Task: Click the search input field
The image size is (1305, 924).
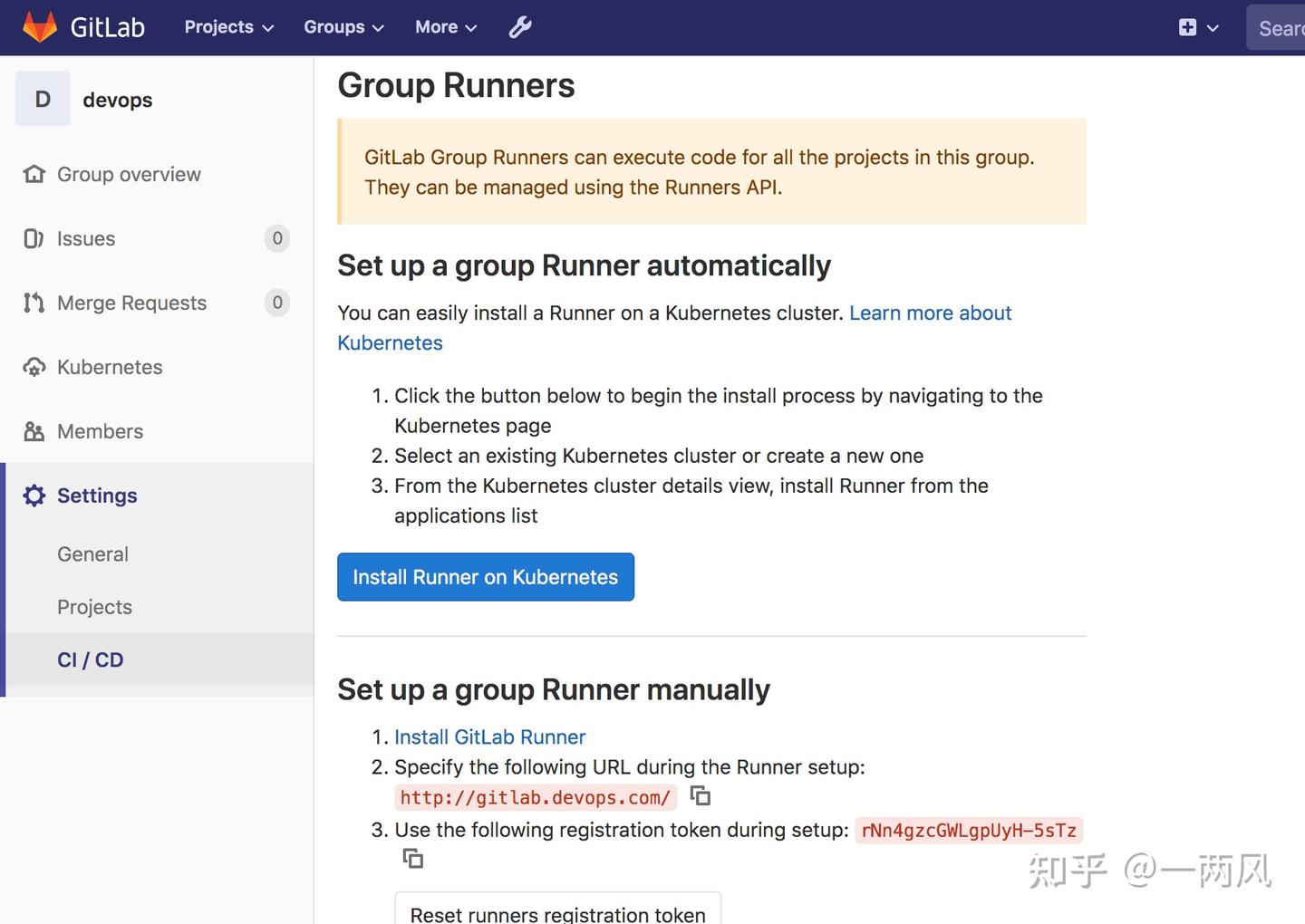Action: 1281,27
